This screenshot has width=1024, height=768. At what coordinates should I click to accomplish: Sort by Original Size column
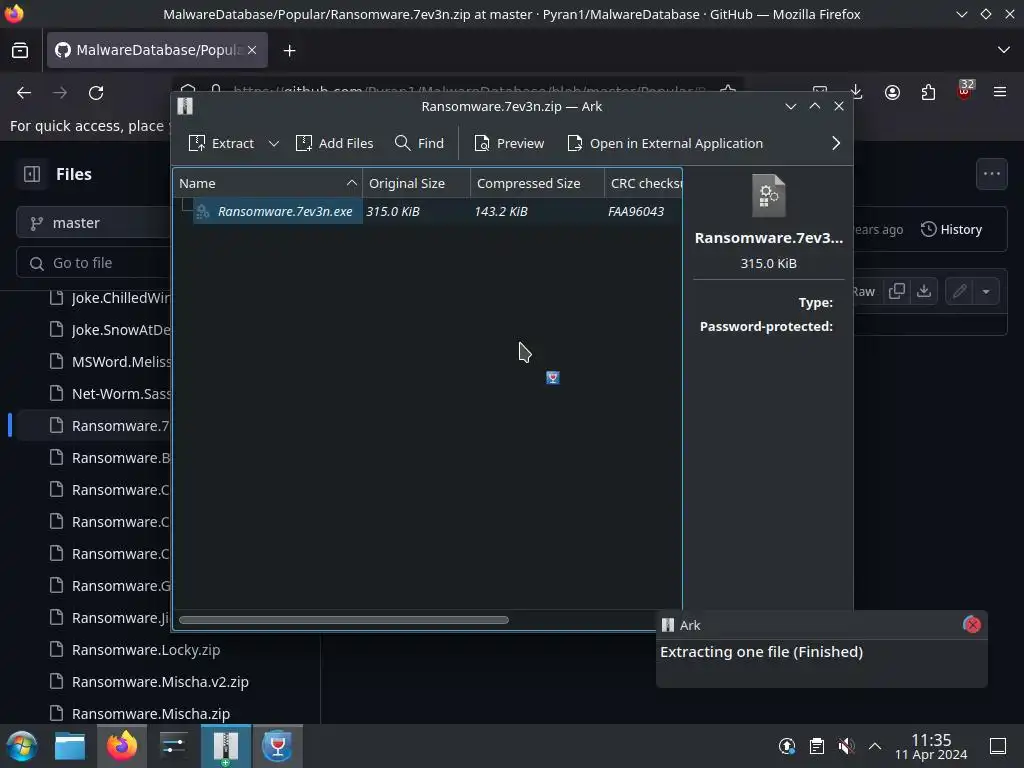point(417,184)
